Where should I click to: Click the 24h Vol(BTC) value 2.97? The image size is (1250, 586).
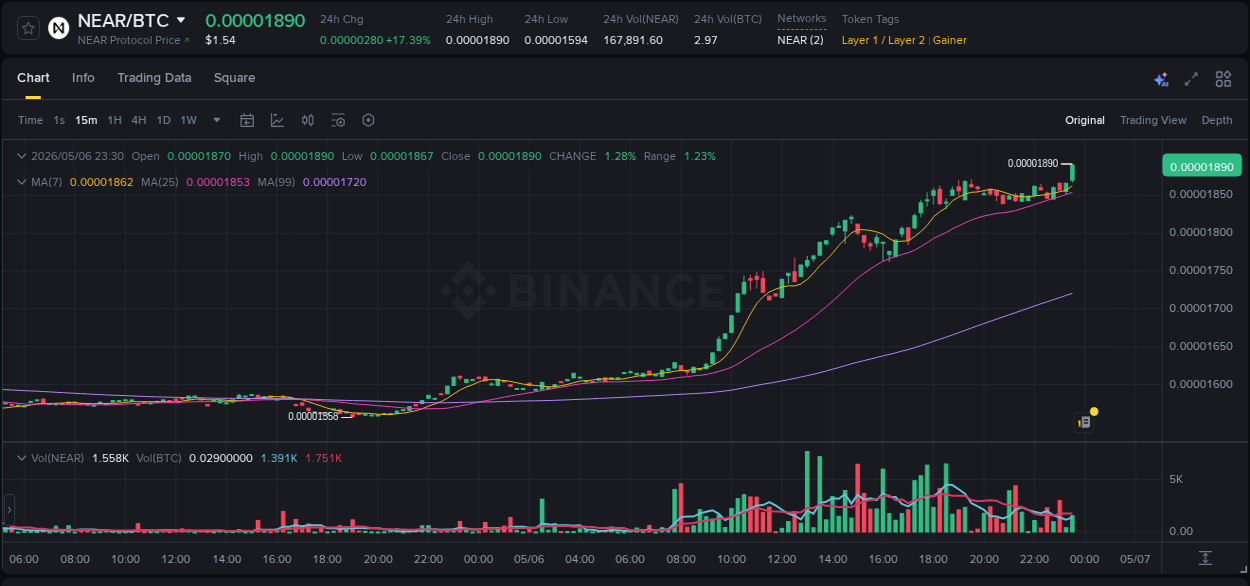[x=705, y=40]
